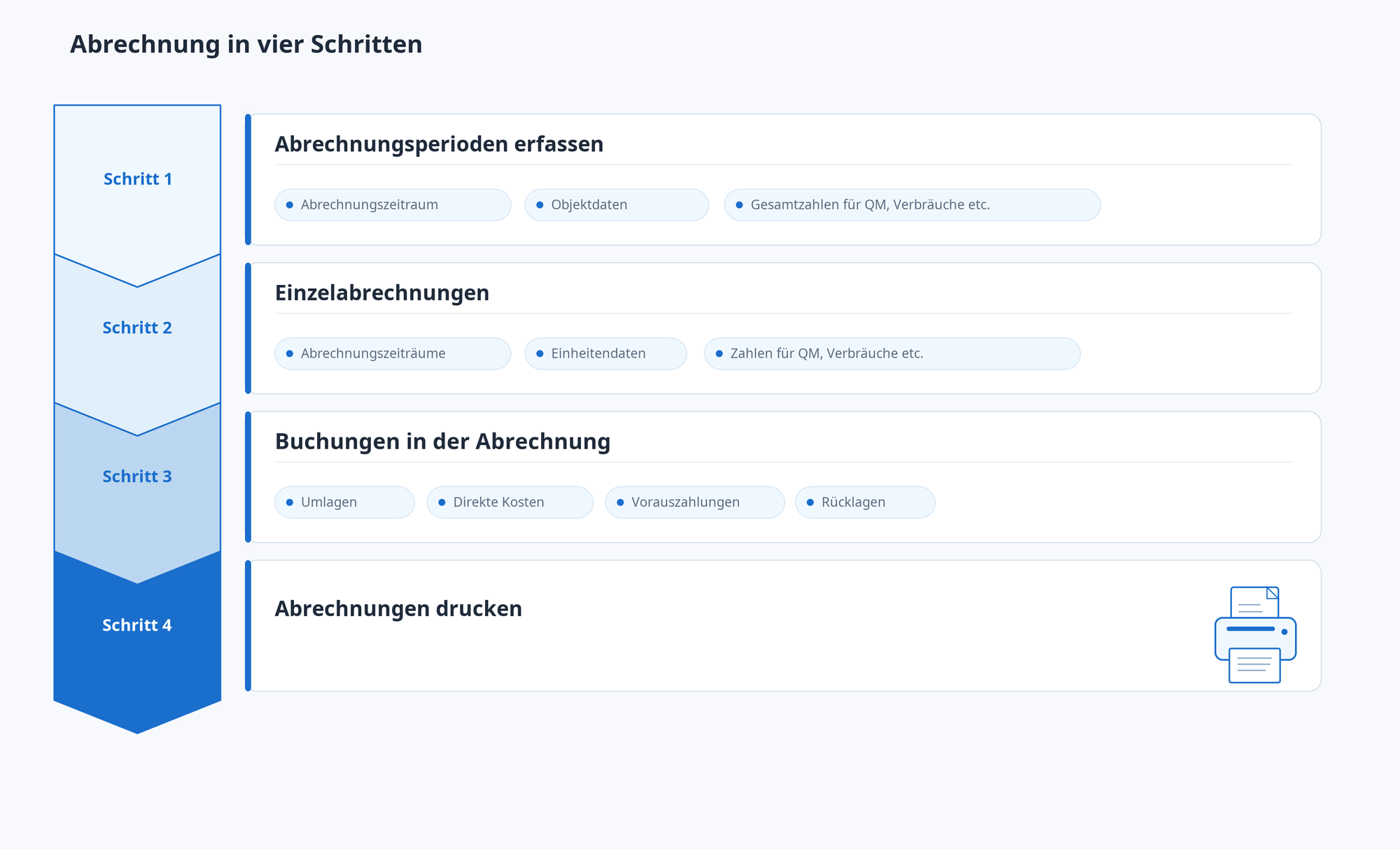Click the title Abrechnung in vier Schritten

pyautogui.click(x=246, y=44)
